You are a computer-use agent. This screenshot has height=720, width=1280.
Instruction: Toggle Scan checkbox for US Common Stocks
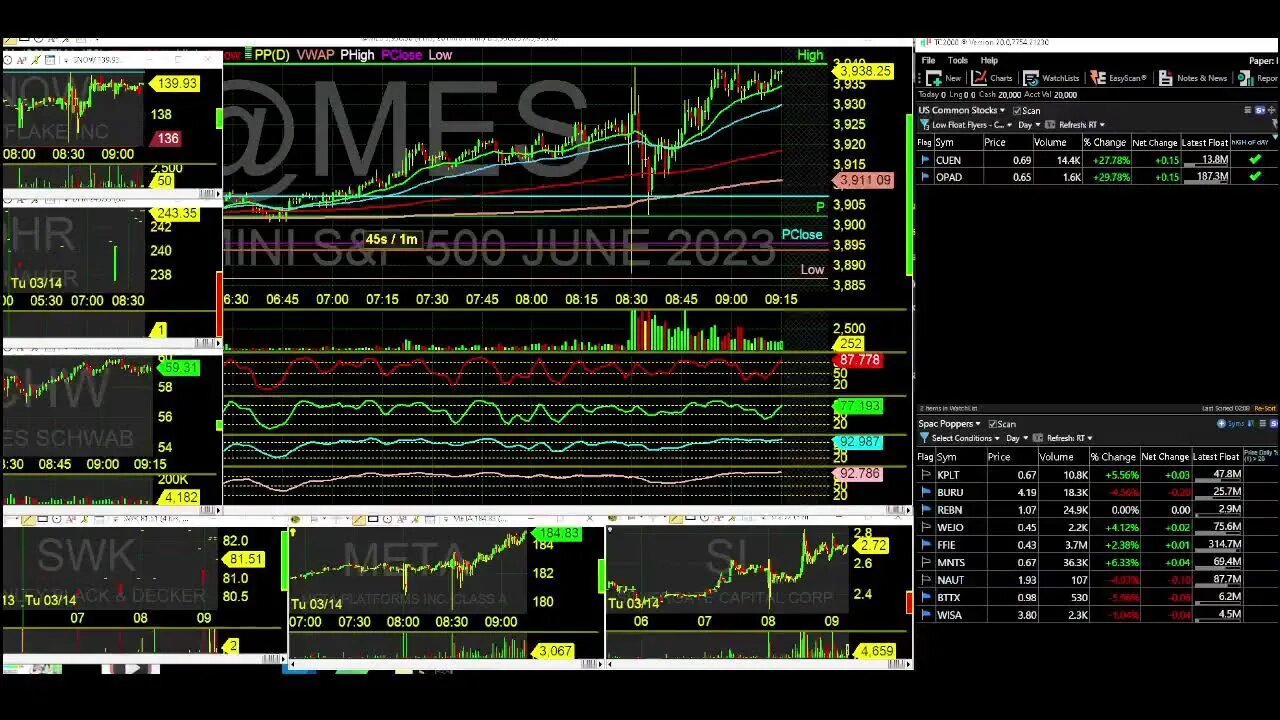(x=1017, y=111)
